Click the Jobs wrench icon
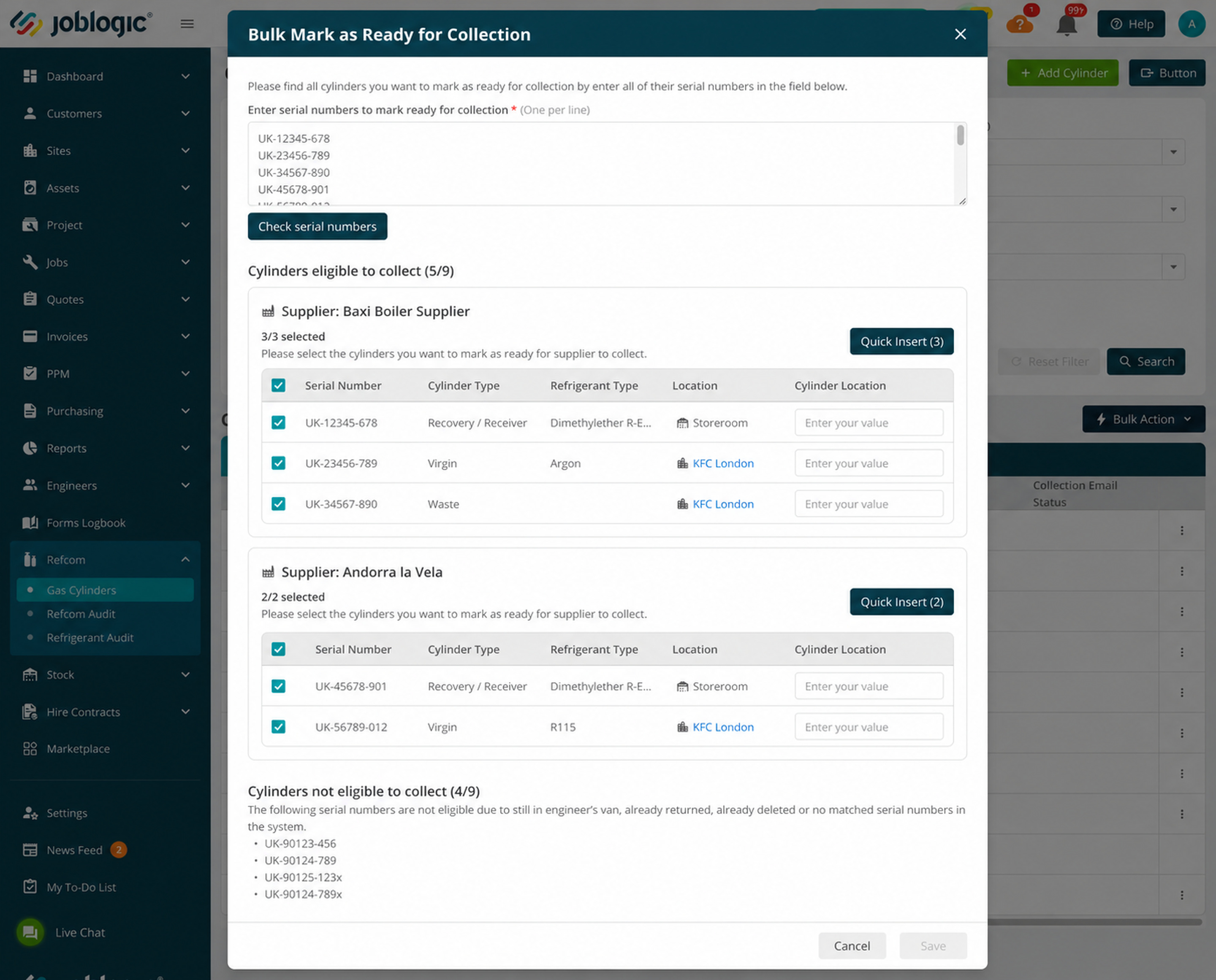This screenshot has width=1216, height=980. click(30, 262)
